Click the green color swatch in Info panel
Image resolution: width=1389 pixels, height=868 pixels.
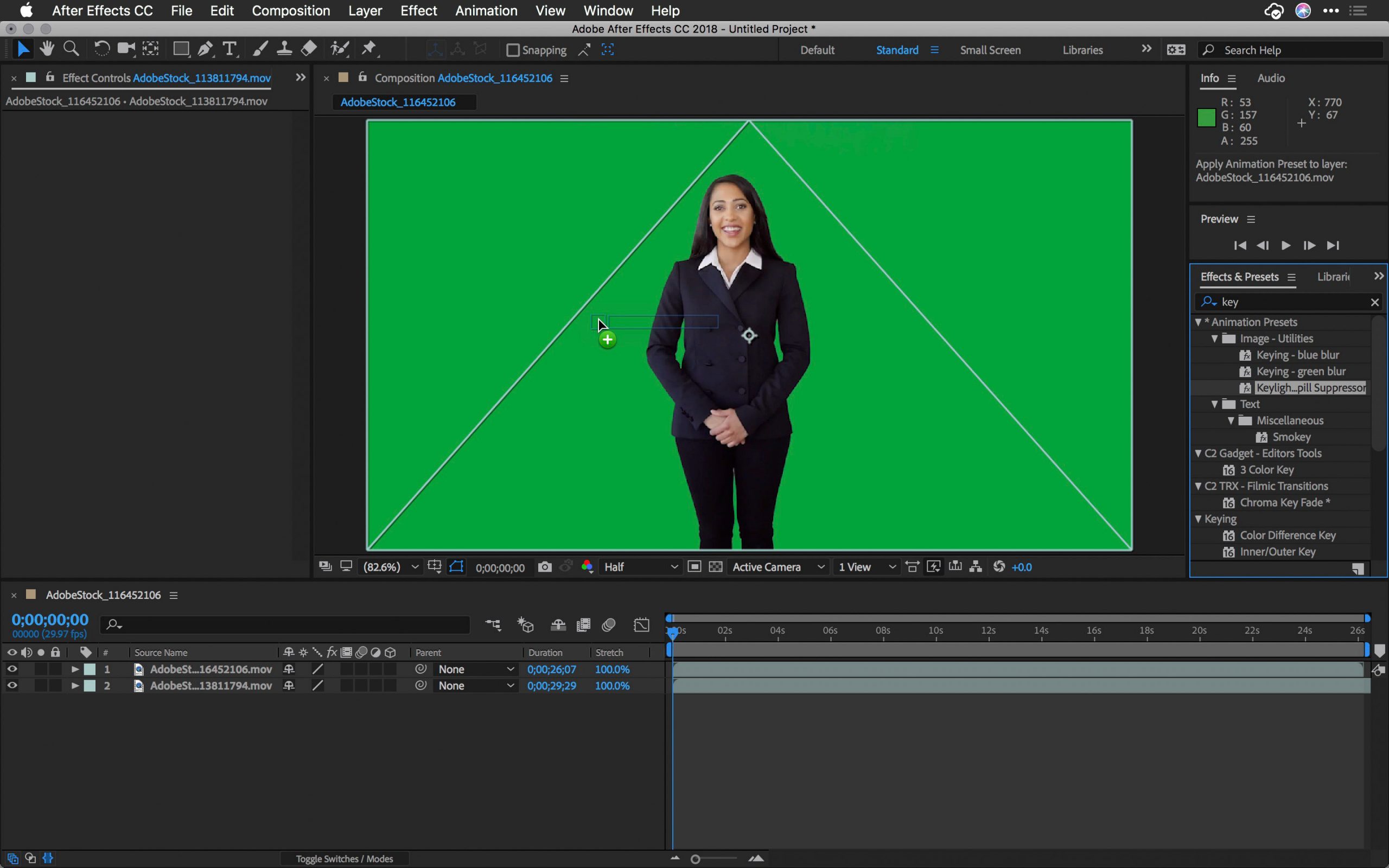pyautogui.click(x=1207, y=118)
